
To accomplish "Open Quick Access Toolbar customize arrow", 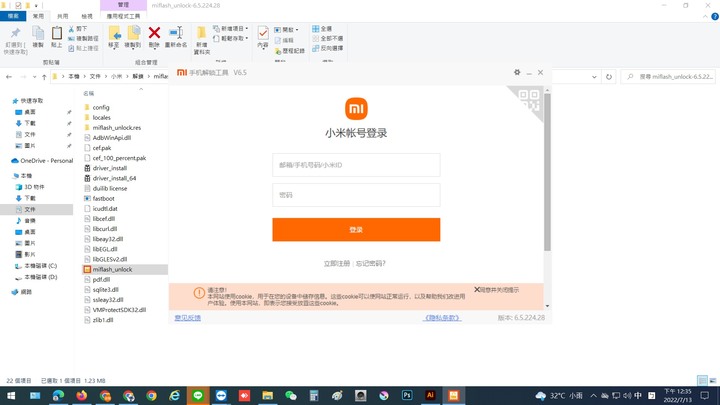I will tap(36, 6).
